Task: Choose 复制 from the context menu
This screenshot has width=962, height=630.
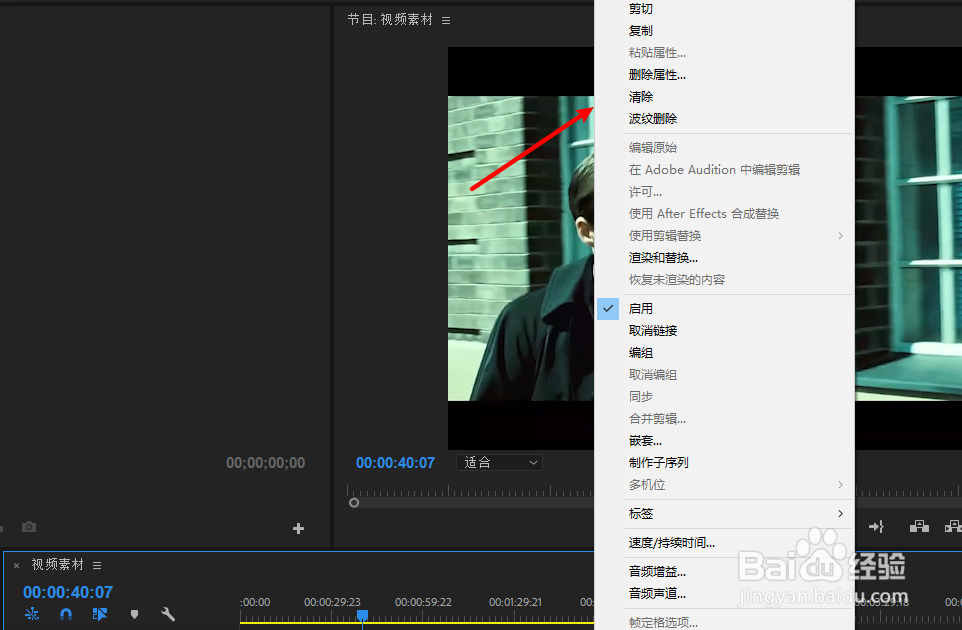Action: click(x=641, y=31)
